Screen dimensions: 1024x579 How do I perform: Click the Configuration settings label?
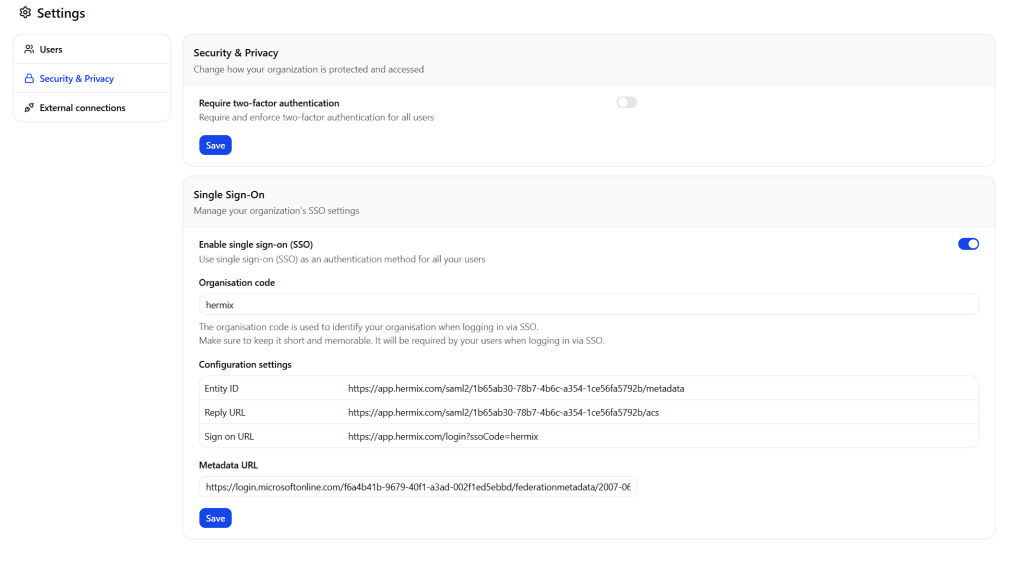pos(245,364)
